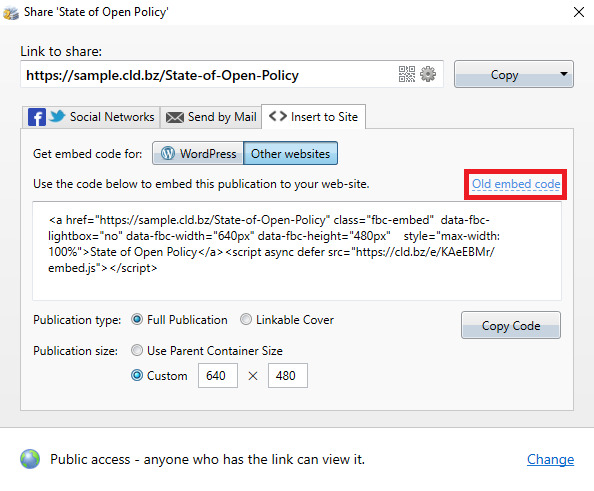This screenshot has height=491, width=594.
Task: Click the envelope mail icon
Action: [x=175, y=117]
